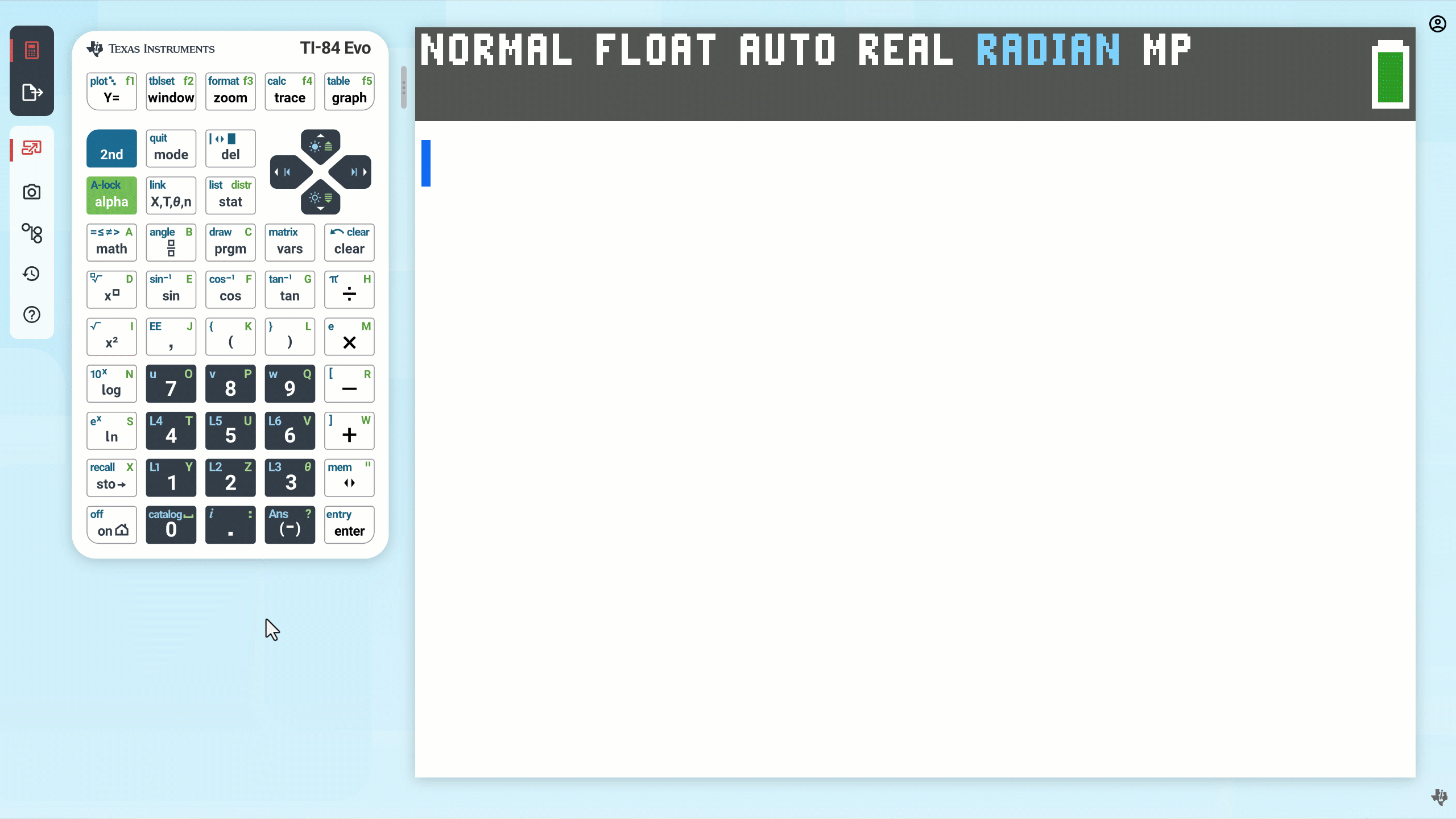The image size is (1456, 819).
Task: Click the plus key
Action: [x=349, y=431]
